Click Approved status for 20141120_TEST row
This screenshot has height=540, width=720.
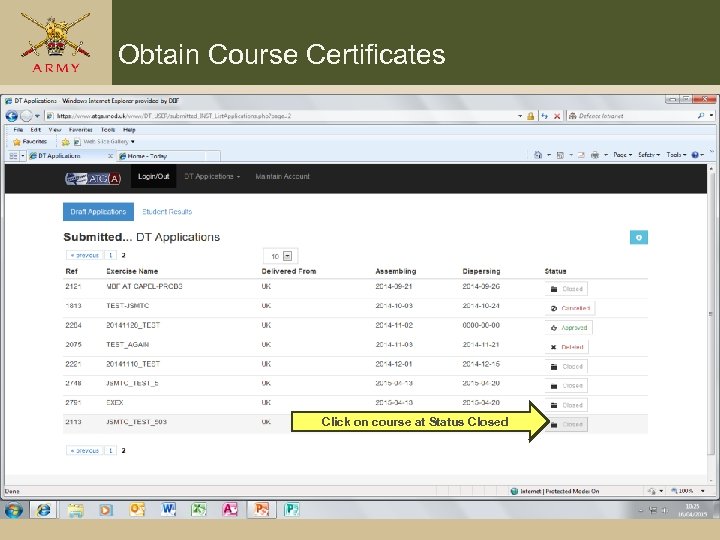pos(569,328)
